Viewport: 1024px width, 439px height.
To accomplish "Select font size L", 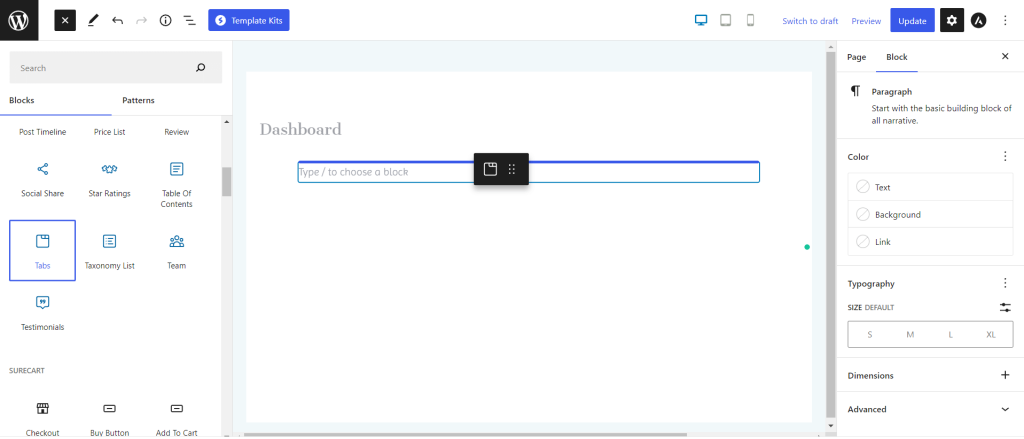I will [x=950, y=334].
